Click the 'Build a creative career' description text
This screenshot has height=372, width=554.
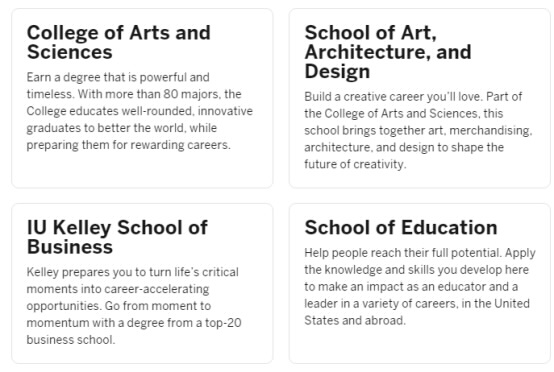(418, 130)
